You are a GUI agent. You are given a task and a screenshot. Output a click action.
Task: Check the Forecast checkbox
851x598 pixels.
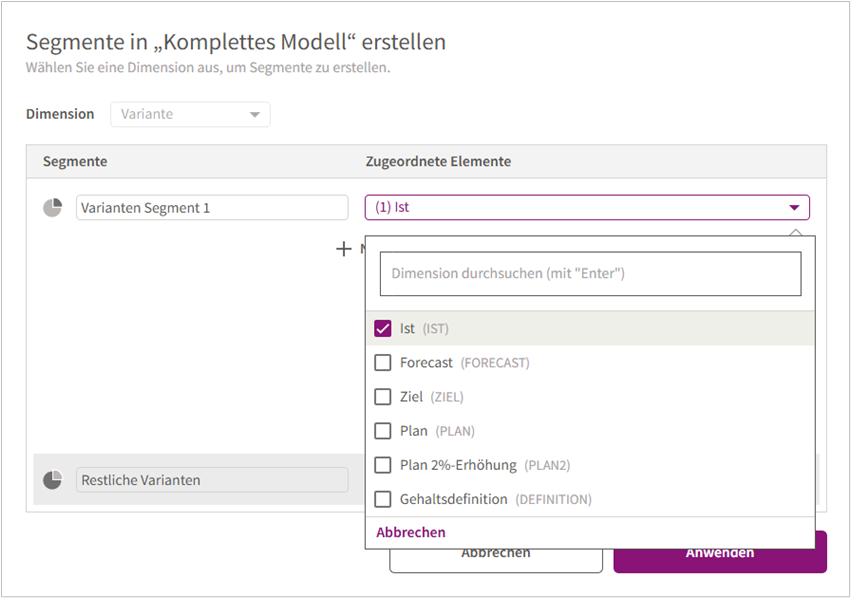(383, 362)
